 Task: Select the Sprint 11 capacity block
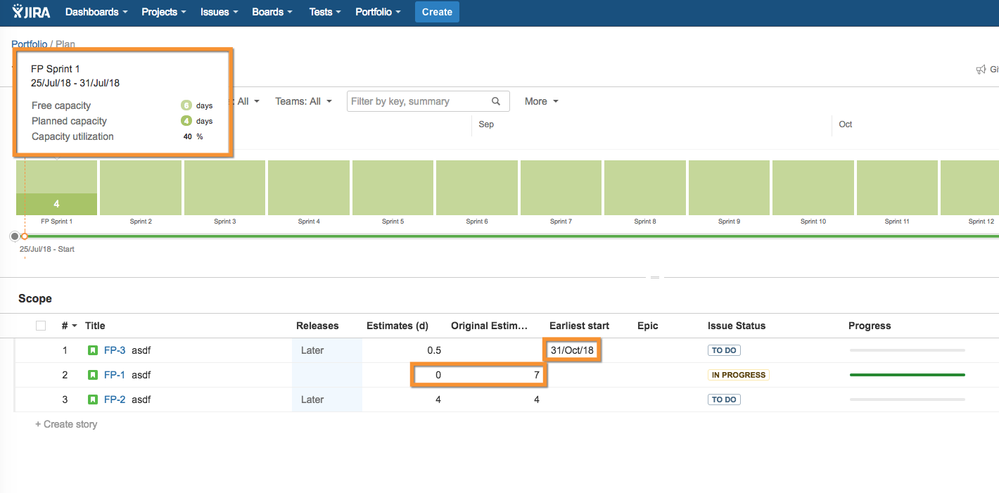pyautogui.click(x=897, y=187)
